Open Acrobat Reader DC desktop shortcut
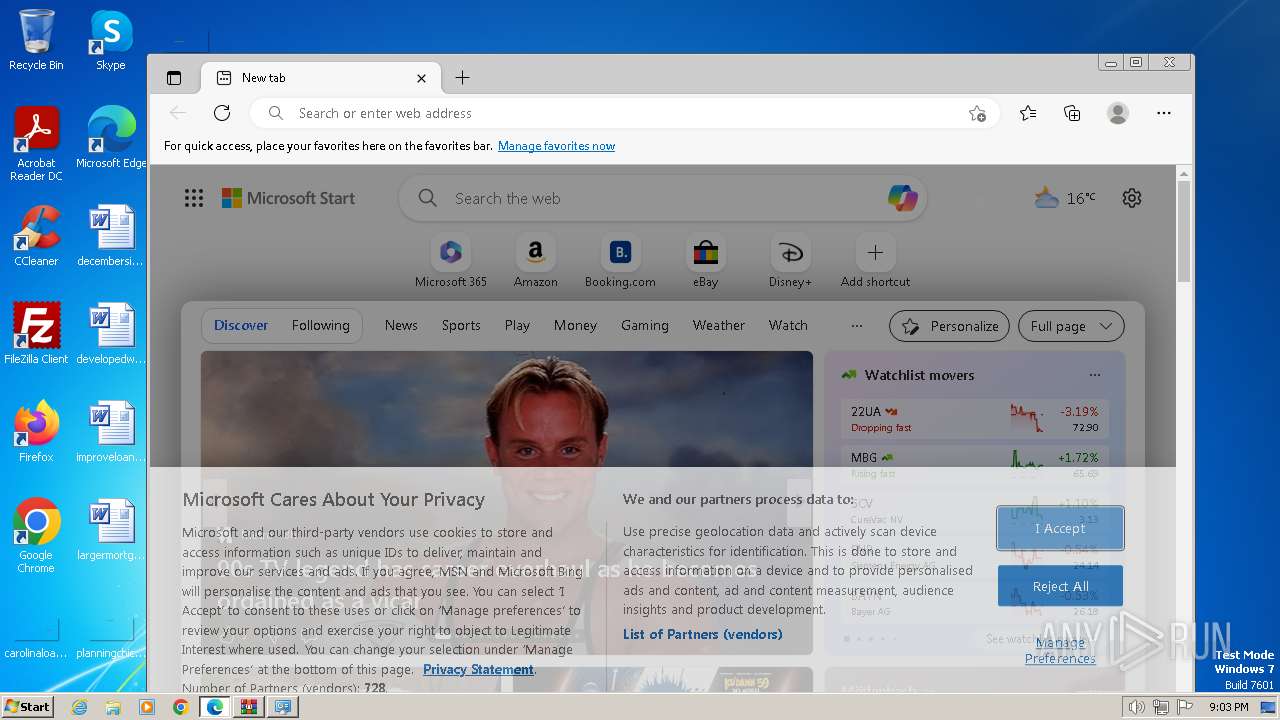The image size is (1280, 720). pyautogui.click(x=36, y=144)
